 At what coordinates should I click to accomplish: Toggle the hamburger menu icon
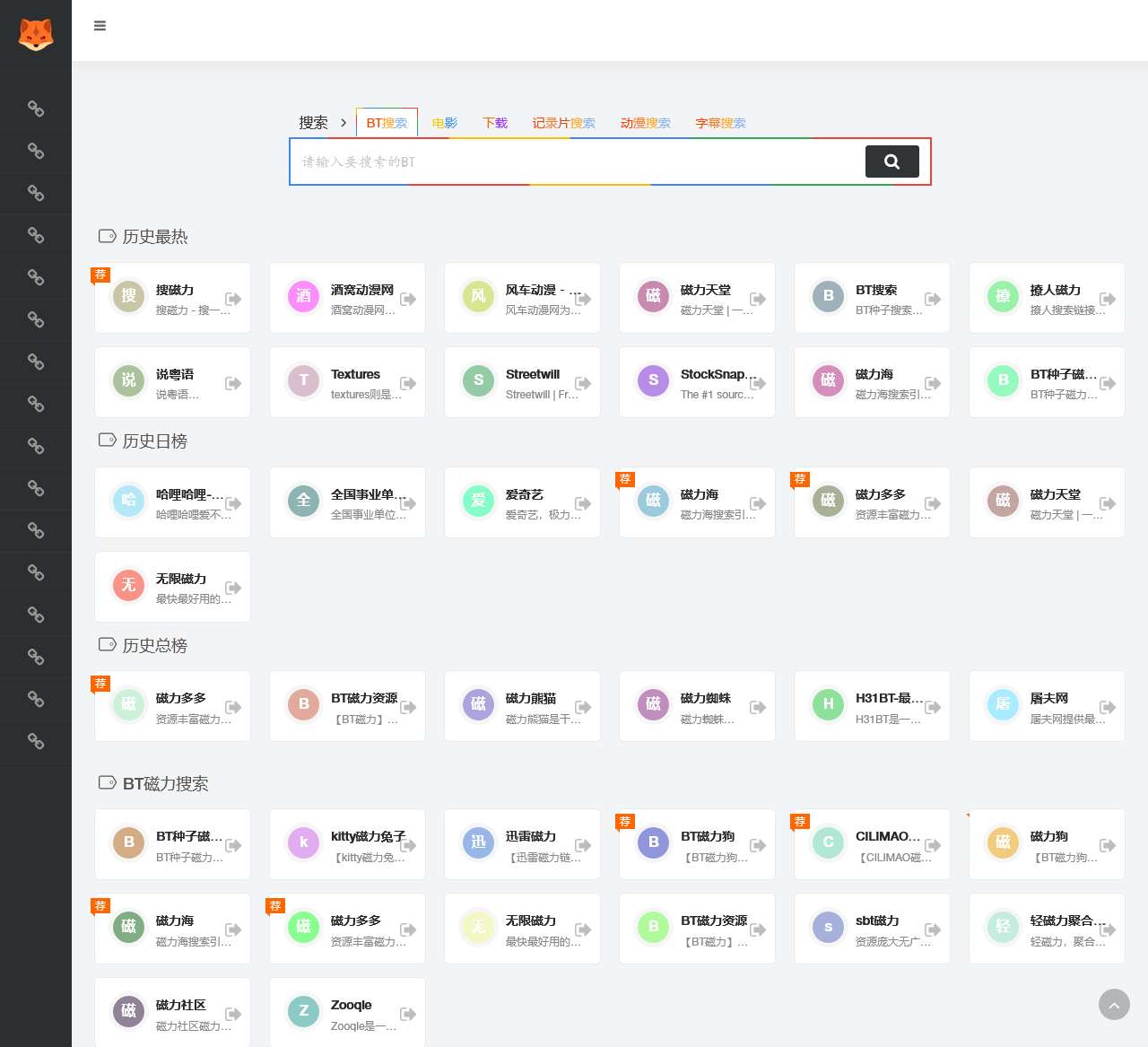click(x=100, y=26)
